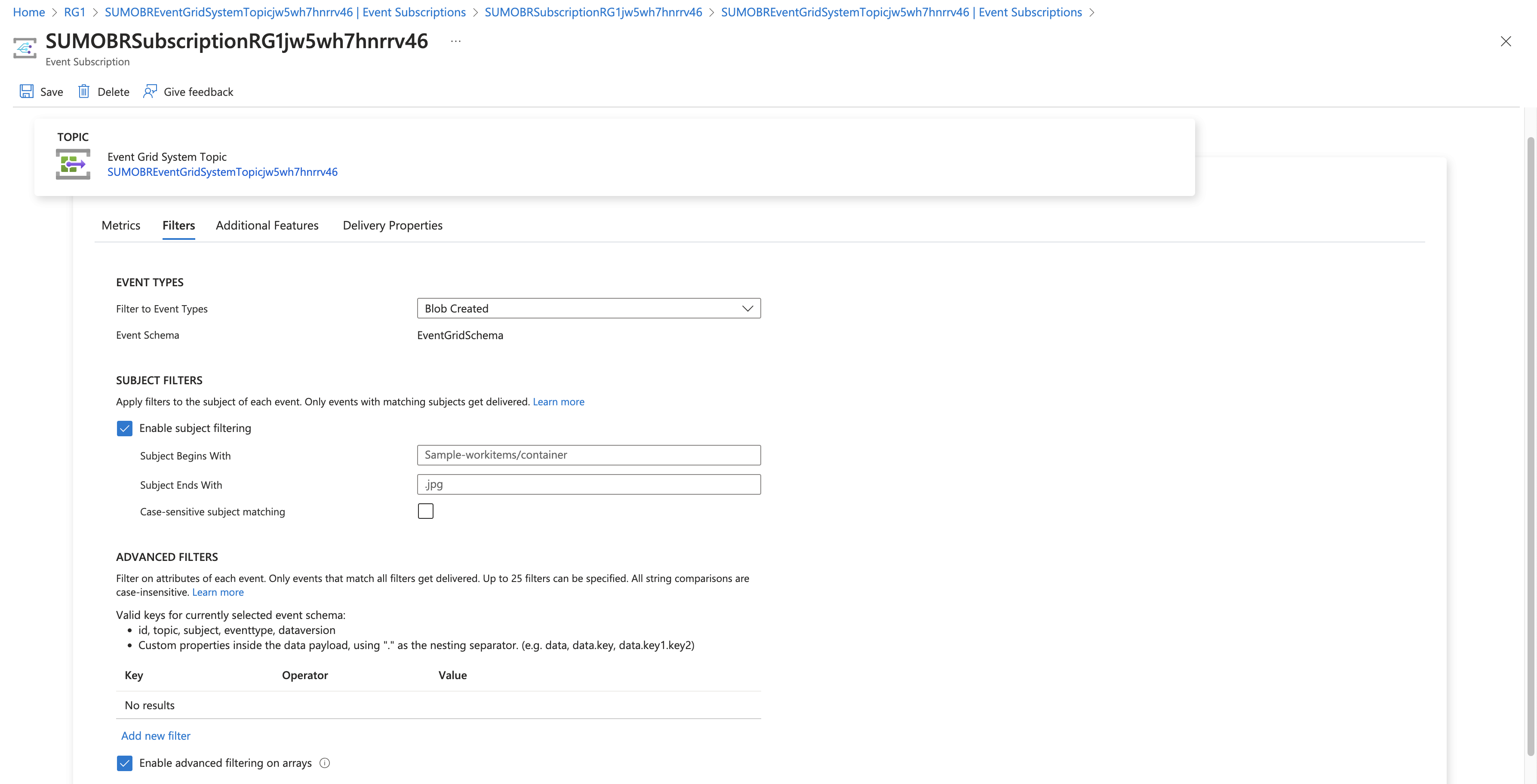Click the Subject Ends With input field
The image size is (1537, 784).
click(589, 484)
